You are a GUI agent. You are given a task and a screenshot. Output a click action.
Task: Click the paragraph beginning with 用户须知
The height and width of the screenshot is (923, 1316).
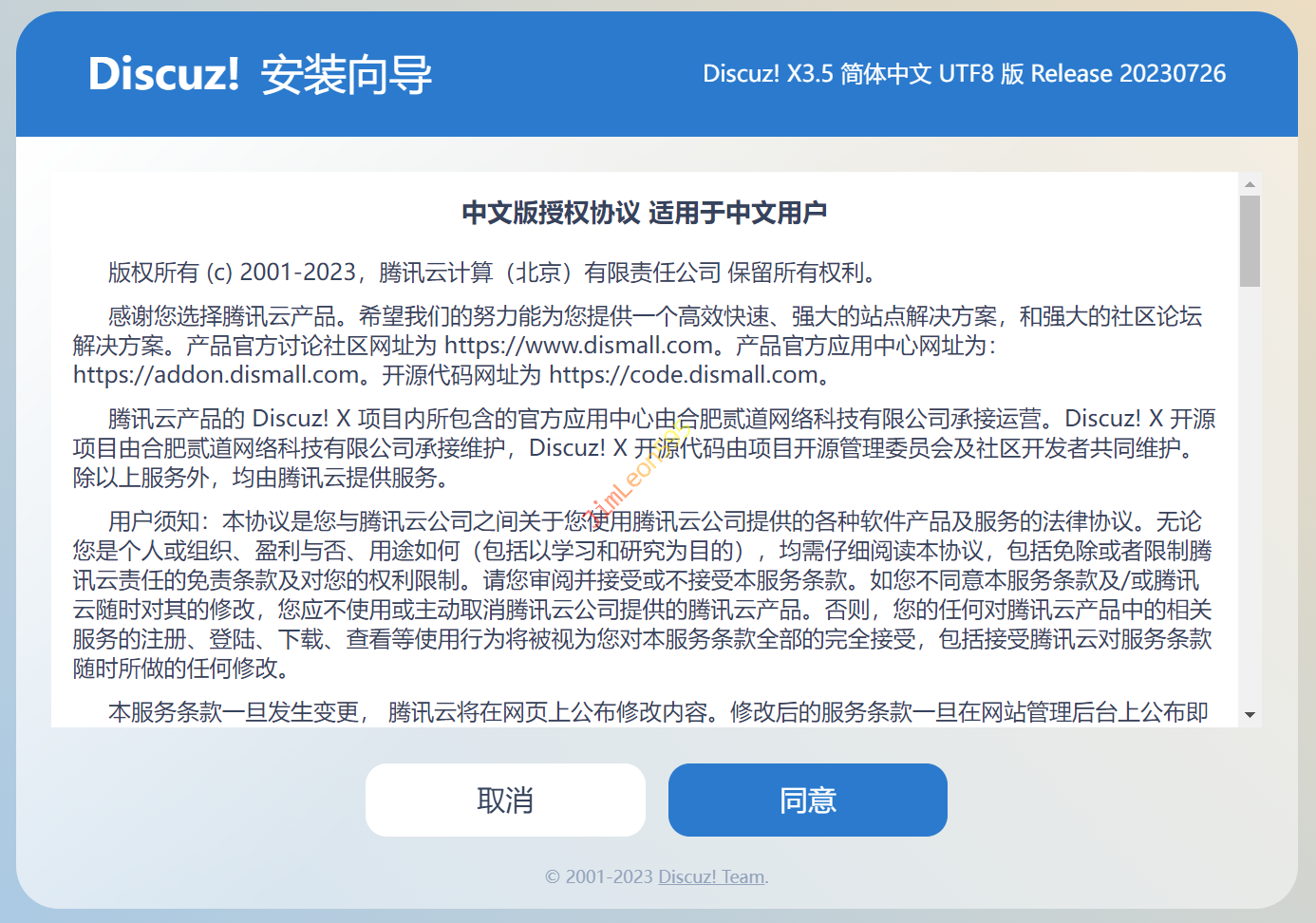642,594
